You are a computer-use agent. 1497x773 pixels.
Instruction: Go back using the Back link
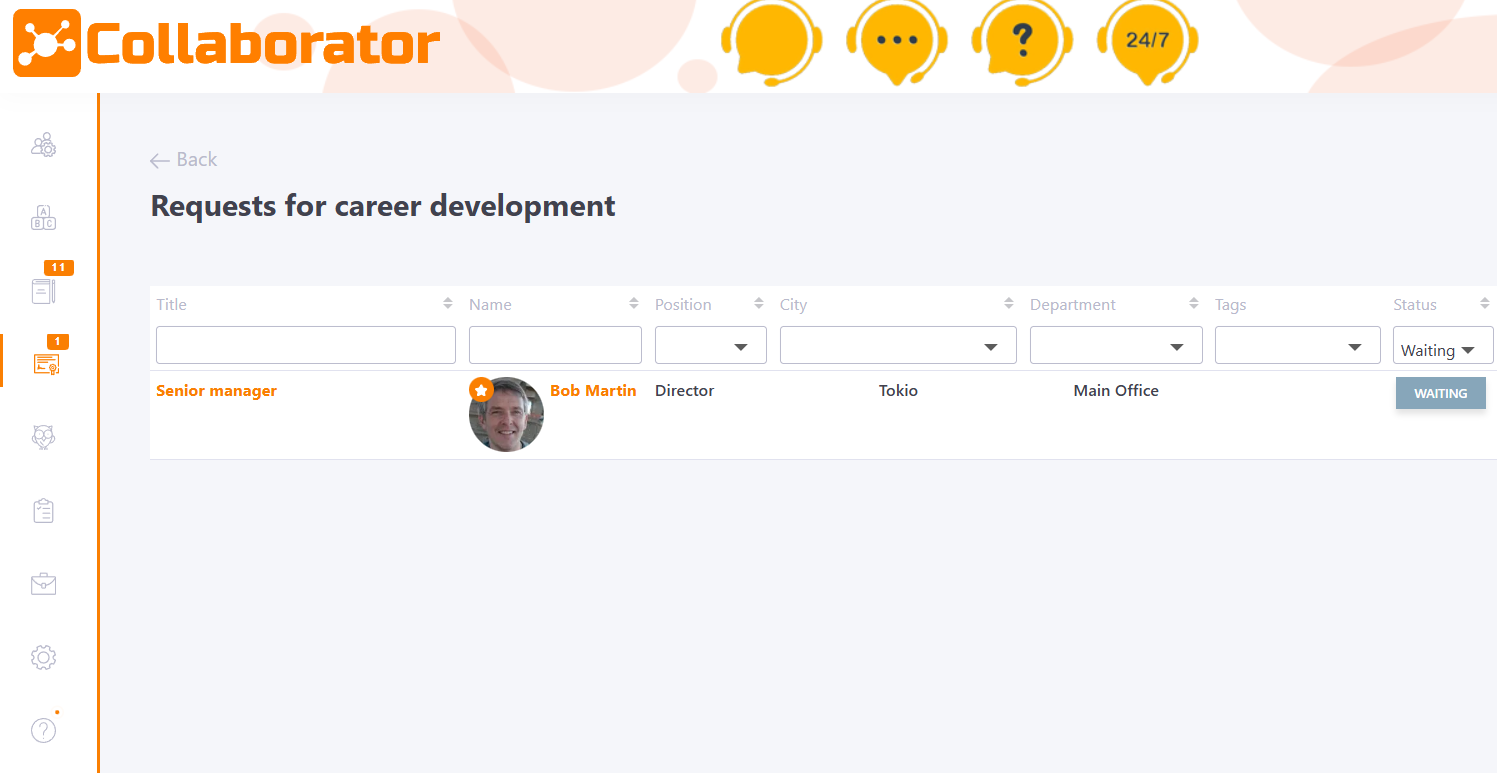tap(184, 160)
